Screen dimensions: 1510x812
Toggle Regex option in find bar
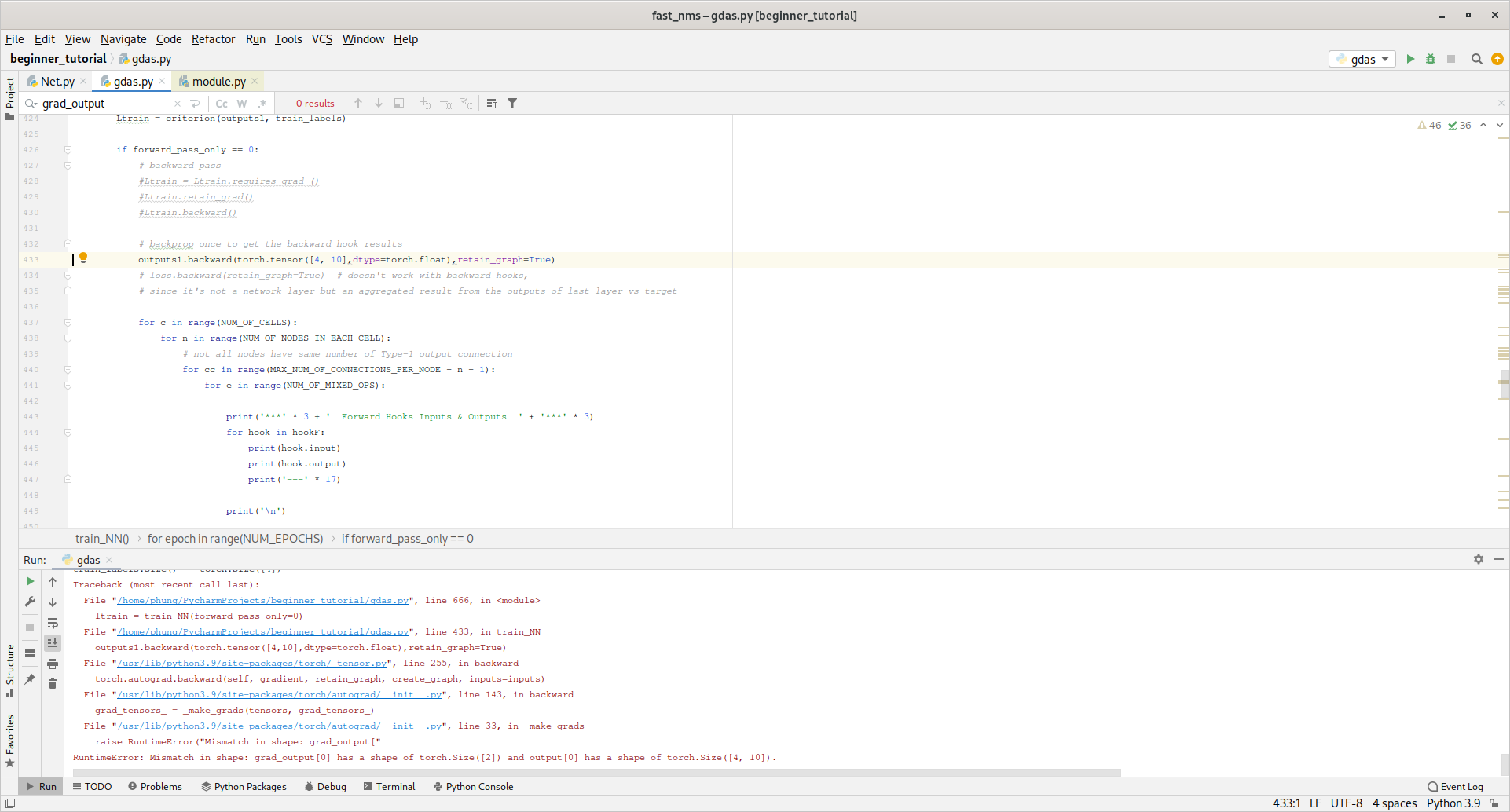pos(262,103)
